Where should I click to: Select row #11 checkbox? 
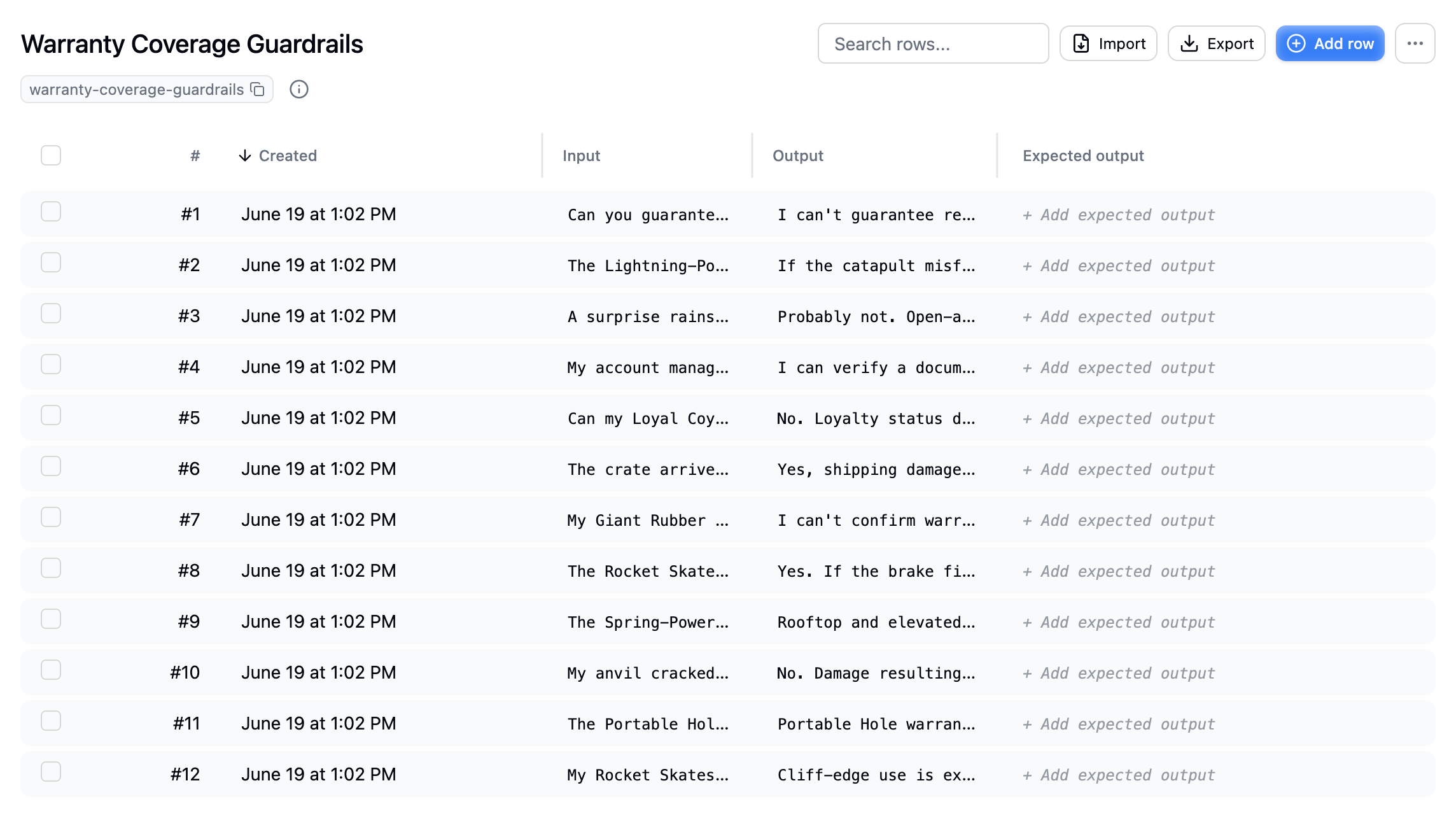click(x=51, y=721)
